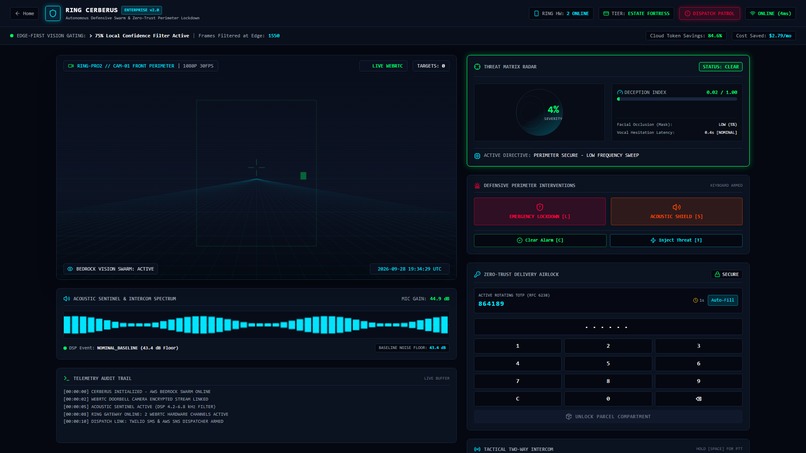Go back with the Home button

click(x=24, y=13)
